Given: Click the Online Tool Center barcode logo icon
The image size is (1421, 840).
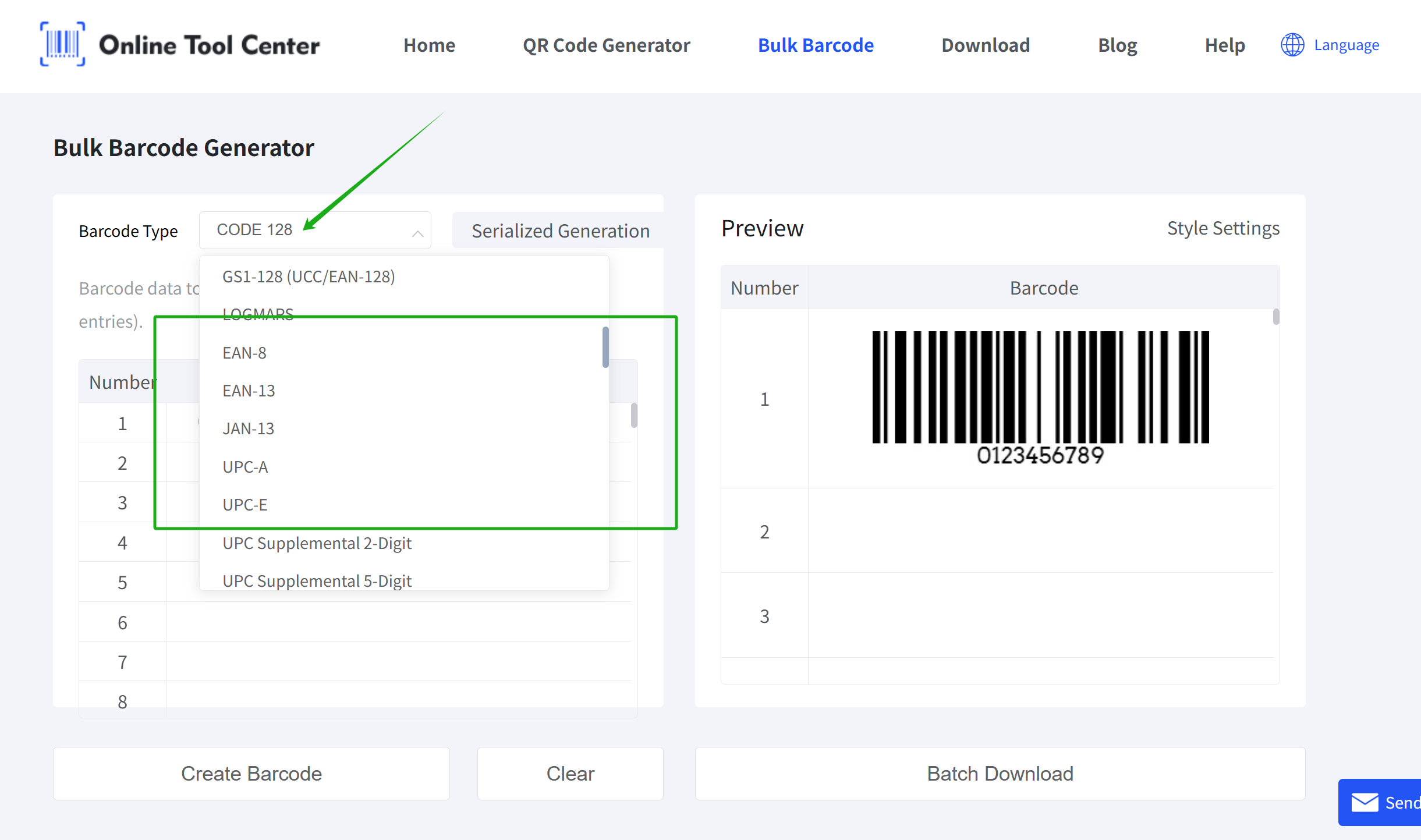Looking at the screenshot, I should tap(64, 45).
